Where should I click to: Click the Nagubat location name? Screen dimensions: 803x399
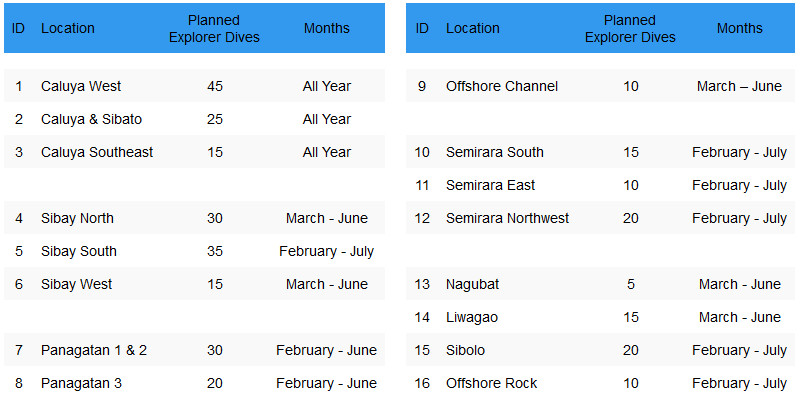point(472,284)
